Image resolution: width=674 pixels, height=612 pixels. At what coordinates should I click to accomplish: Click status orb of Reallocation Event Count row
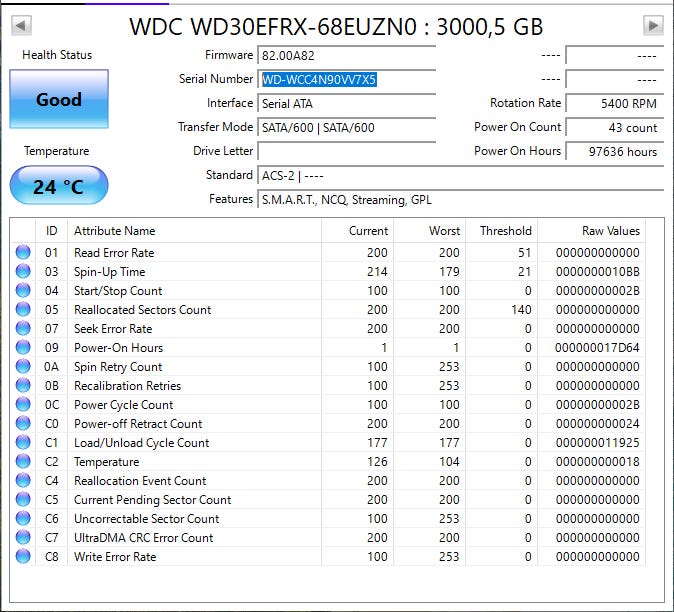[x=23, y=480]
